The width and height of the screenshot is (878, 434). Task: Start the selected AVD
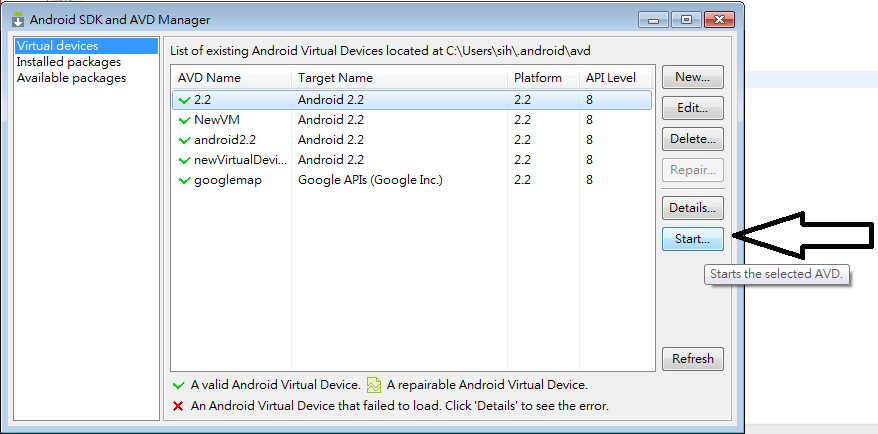point(693,239)
